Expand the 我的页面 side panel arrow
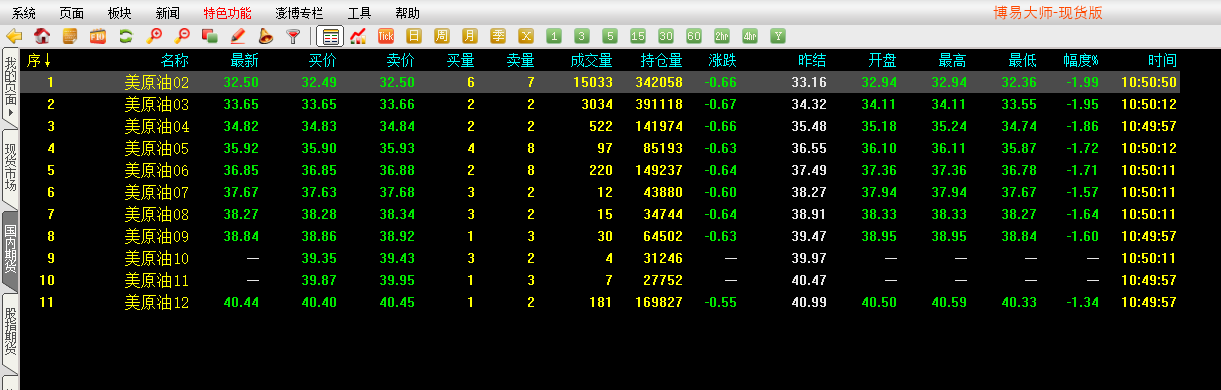This screenshot has width=1221, height=390. 10,112
